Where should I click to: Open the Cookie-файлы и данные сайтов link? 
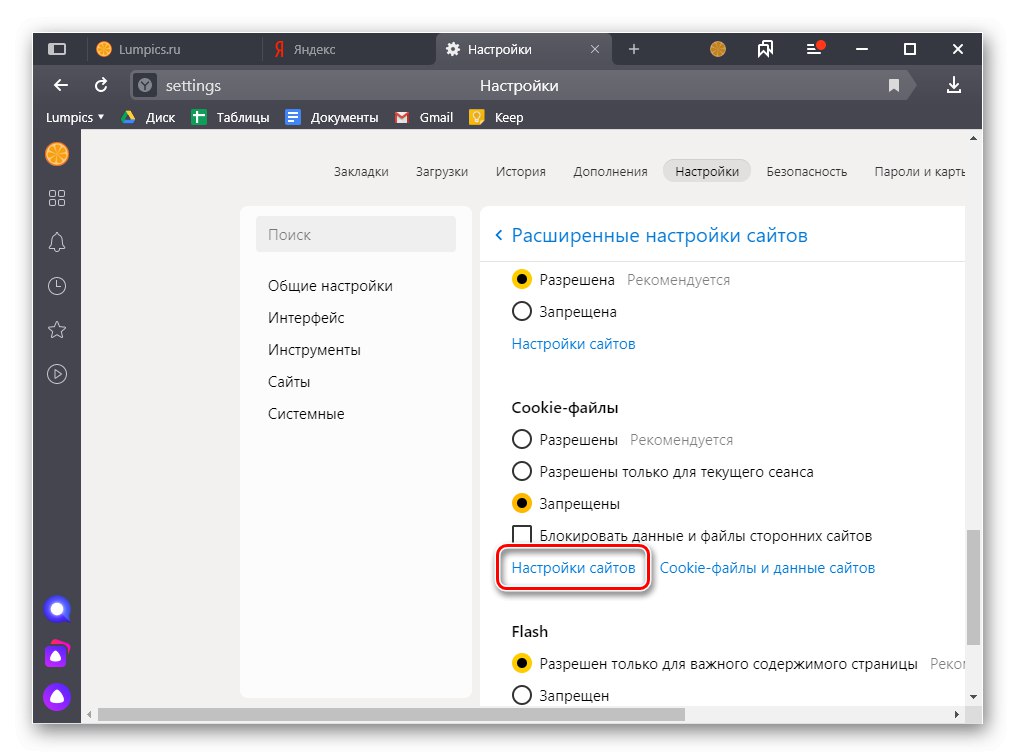766,567
